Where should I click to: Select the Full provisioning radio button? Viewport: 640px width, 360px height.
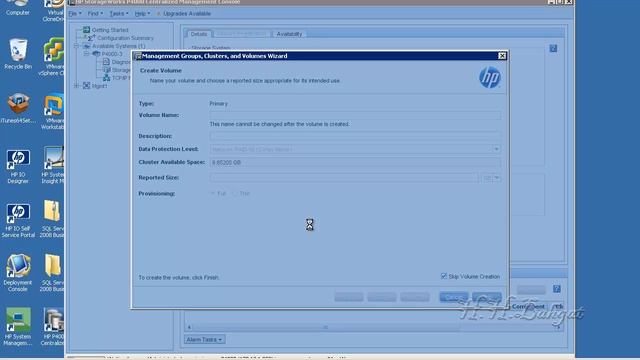[213, 193]
